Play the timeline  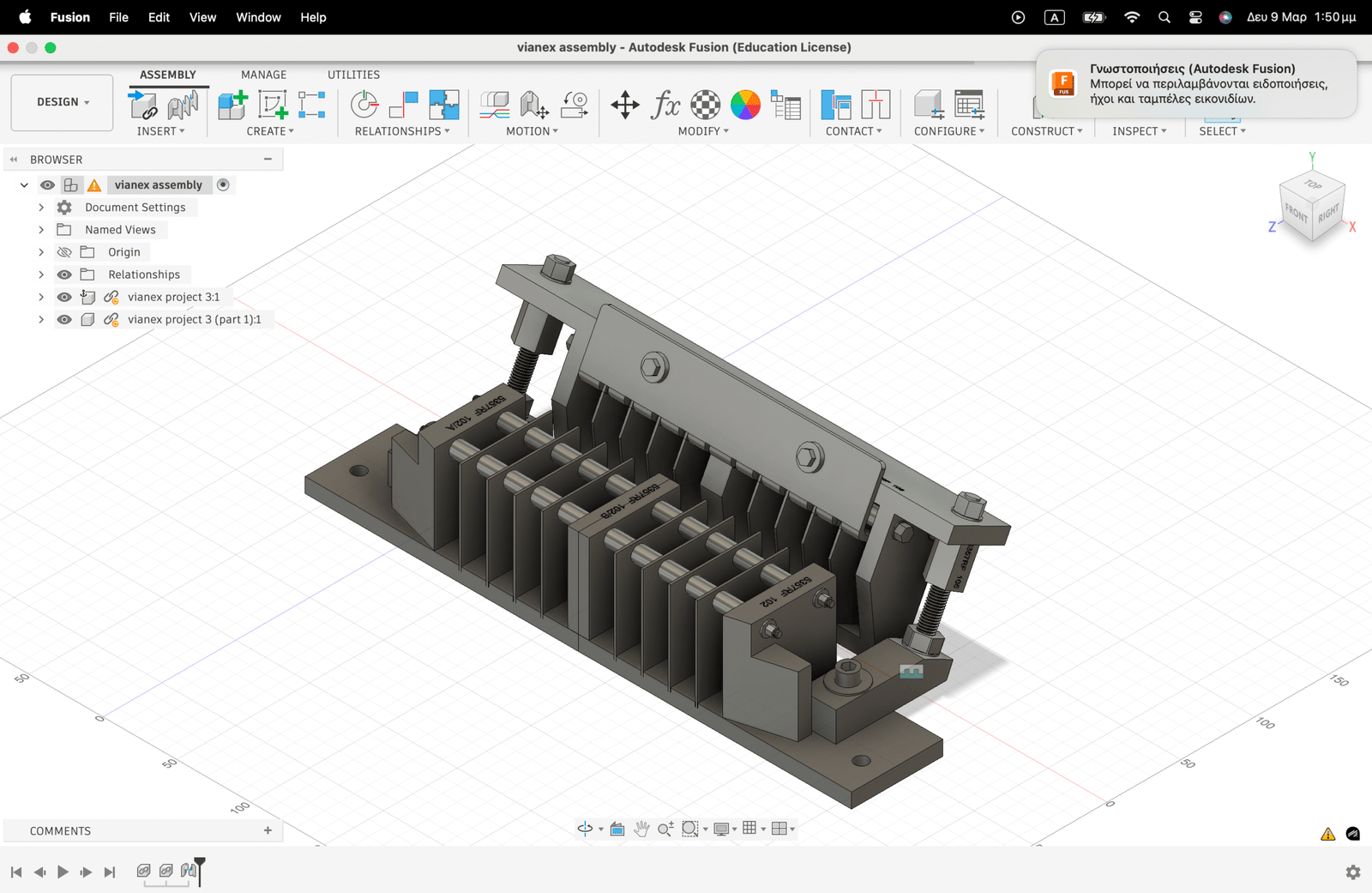63,872
